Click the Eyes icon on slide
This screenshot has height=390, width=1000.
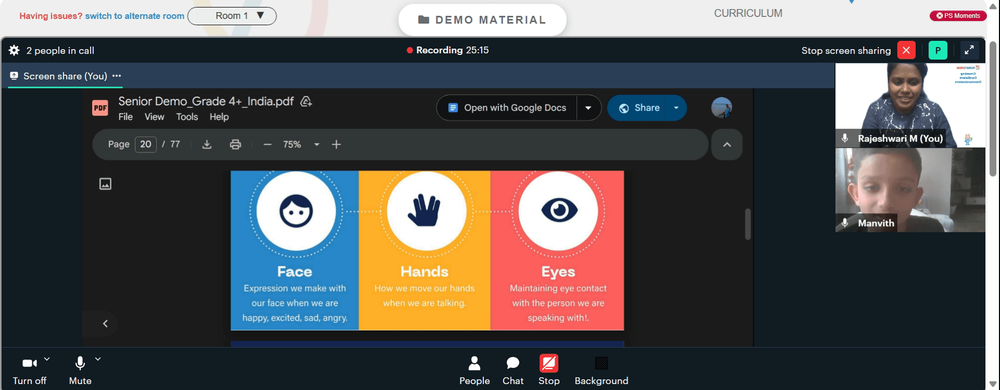pos(559,211)
